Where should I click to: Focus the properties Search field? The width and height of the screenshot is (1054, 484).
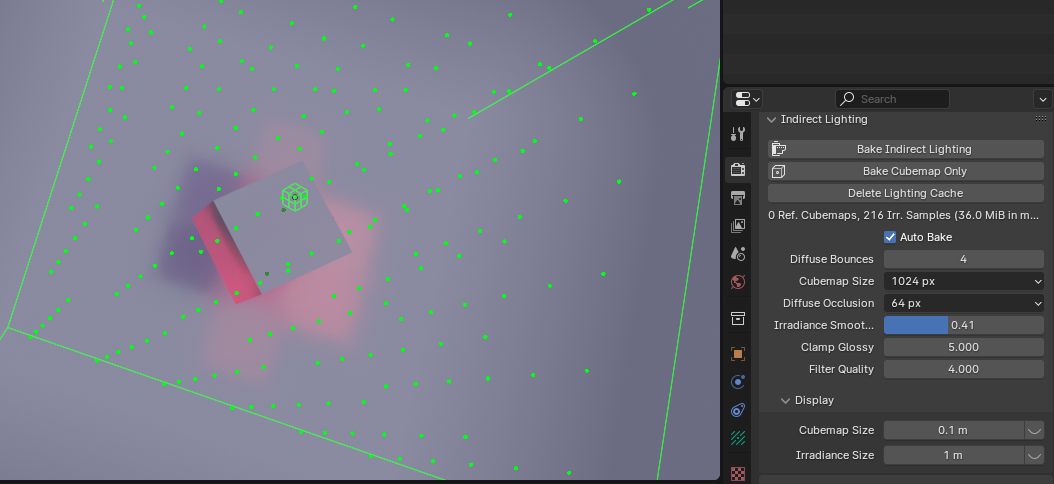pos(892,99)
